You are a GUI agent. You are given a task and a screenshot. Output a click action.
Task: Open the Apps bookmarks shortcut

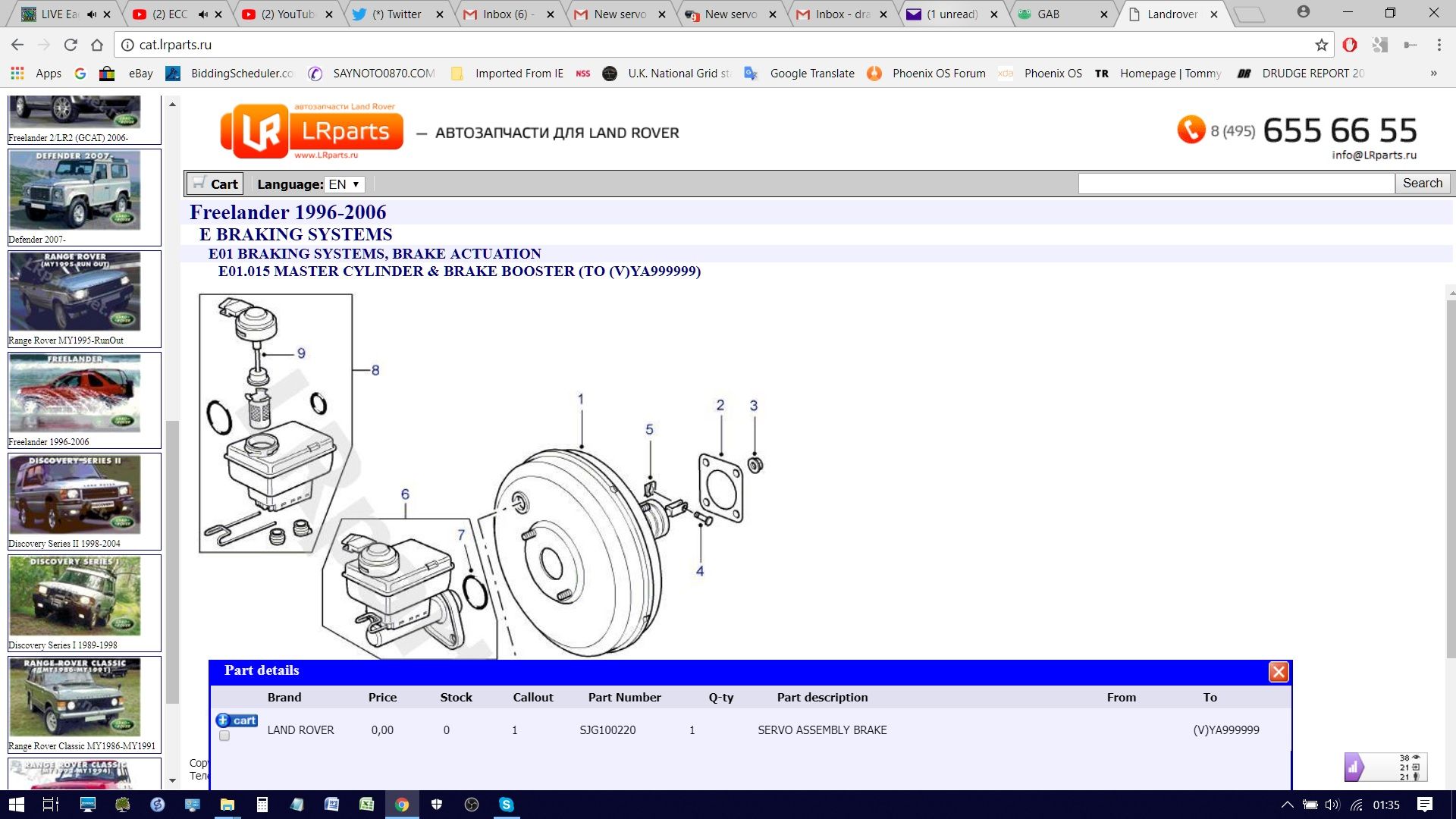click(x=36, y=74)
